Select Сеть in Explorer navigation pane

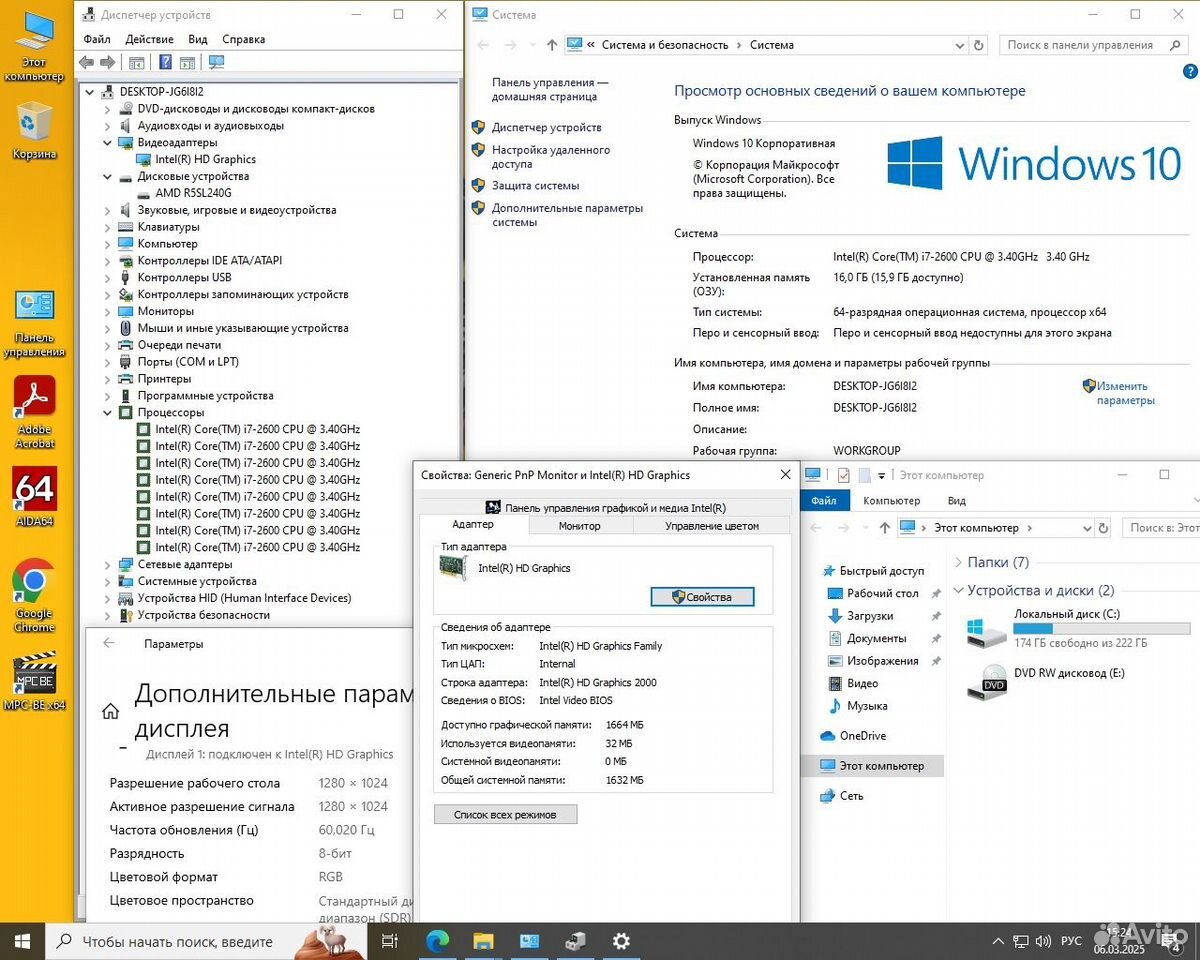[x=851, y=796]
